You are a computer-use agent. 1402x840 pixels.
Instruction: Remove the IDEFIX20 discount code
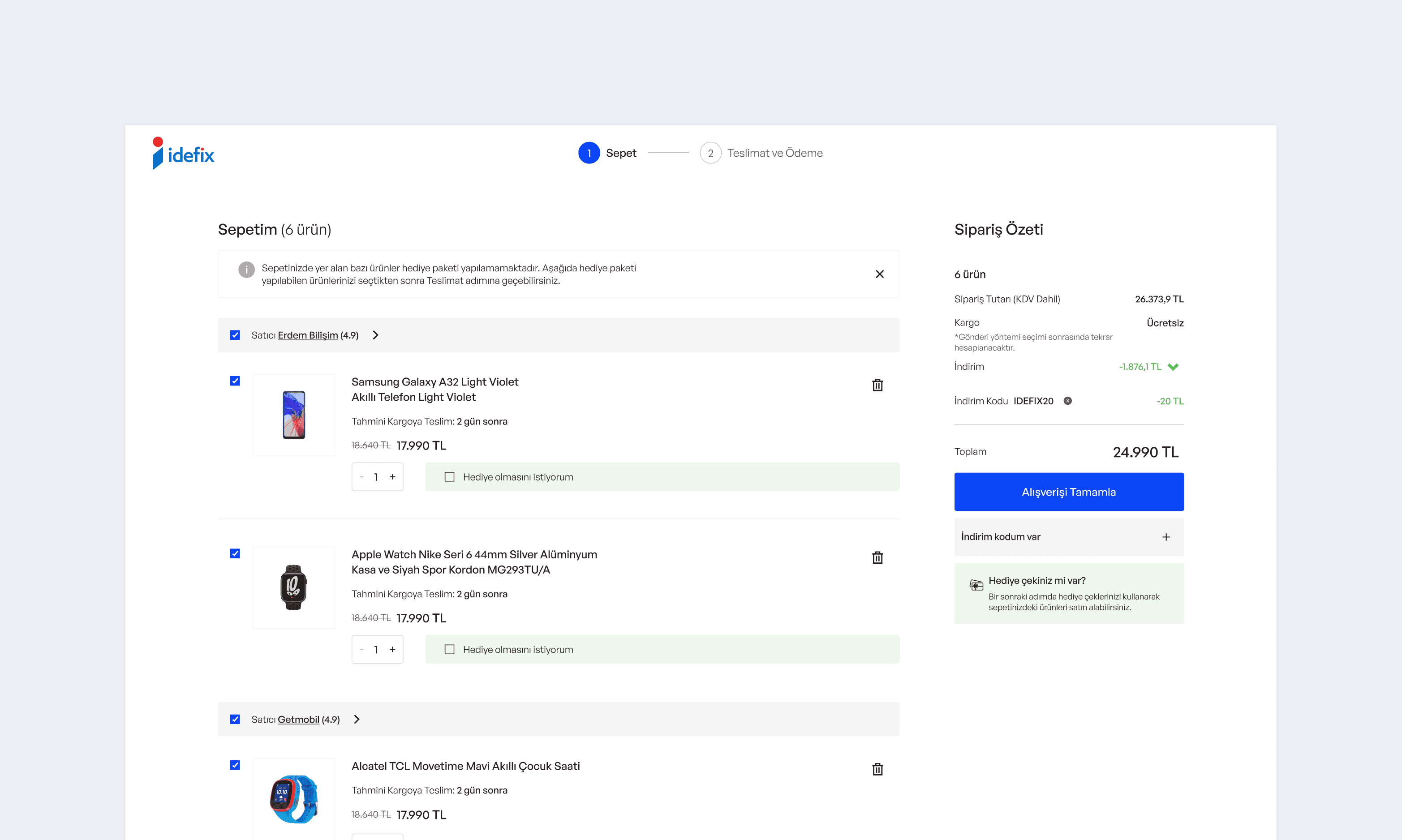(1067, 401)
